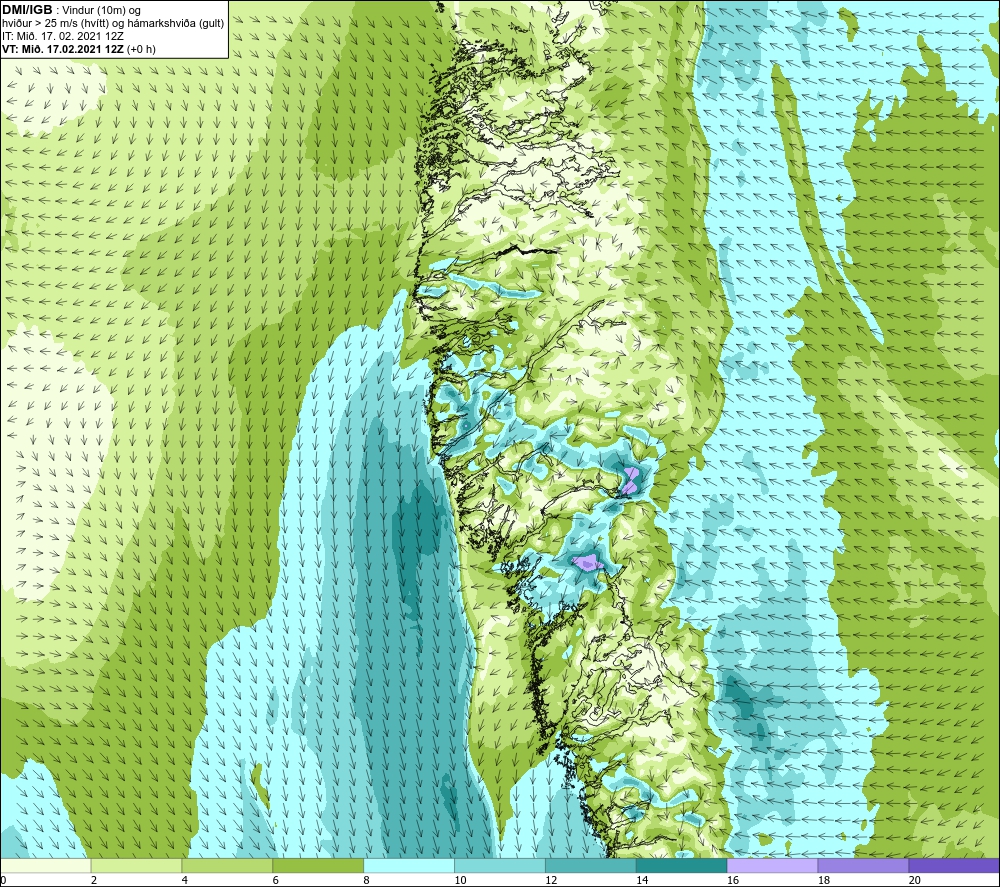Click the 6–8 m/s olive green legend swatch

(x=318, y=865)
